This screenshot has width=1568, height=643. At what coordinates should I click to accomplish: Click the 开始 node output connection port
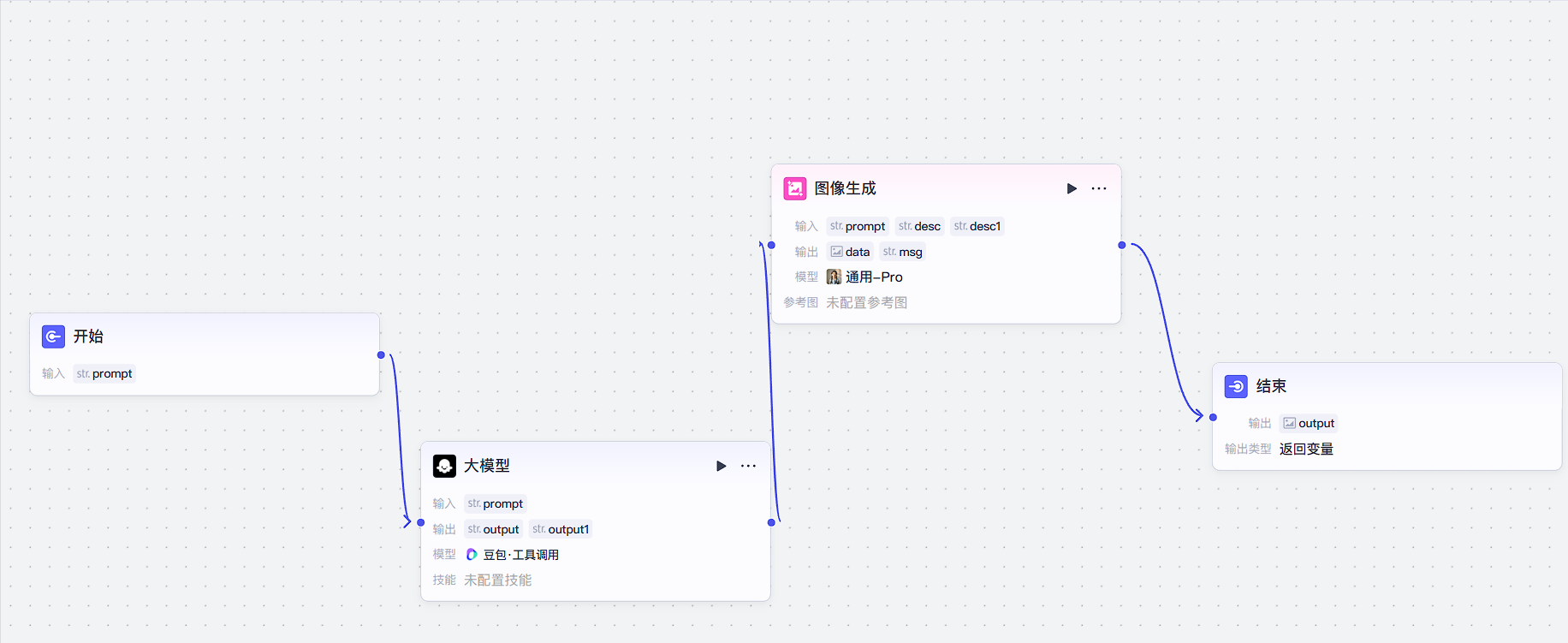point(381,354)
